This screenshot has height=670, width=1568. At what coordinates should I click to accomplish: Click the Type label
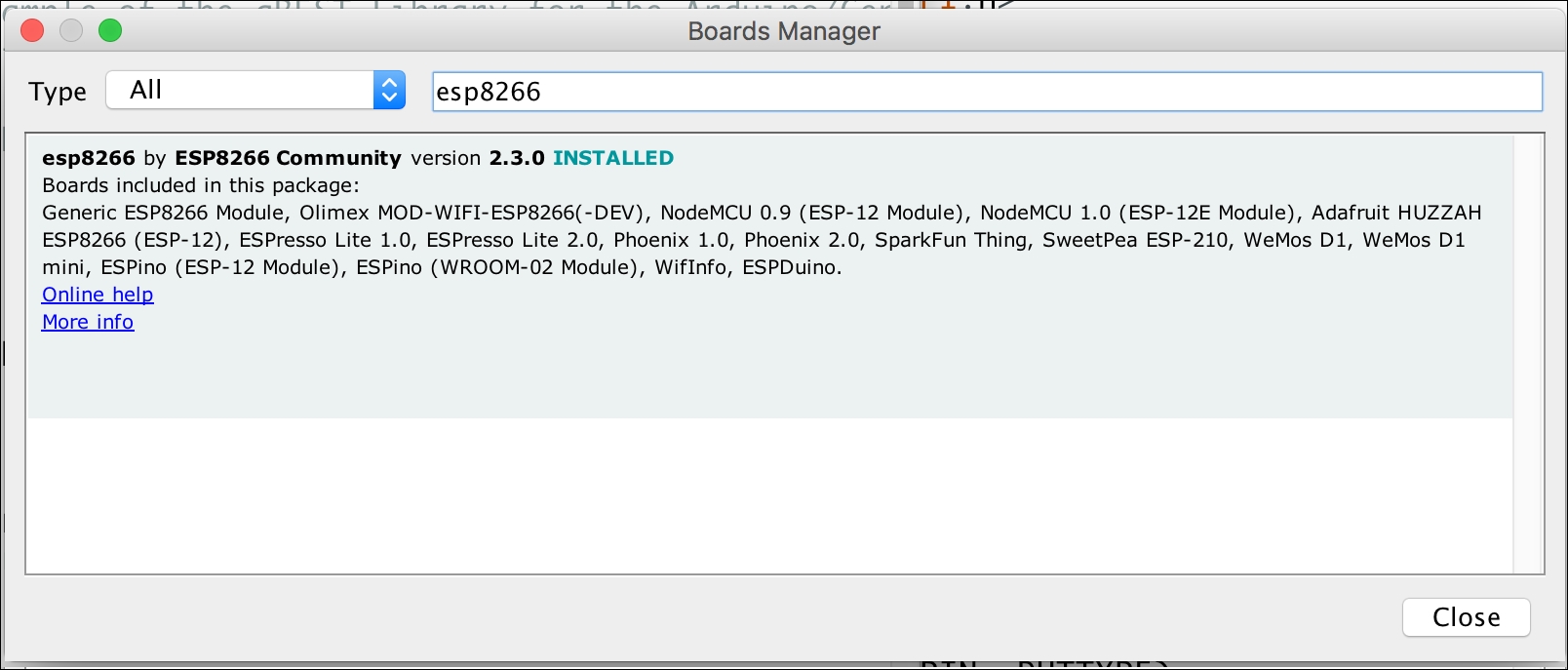58,92
